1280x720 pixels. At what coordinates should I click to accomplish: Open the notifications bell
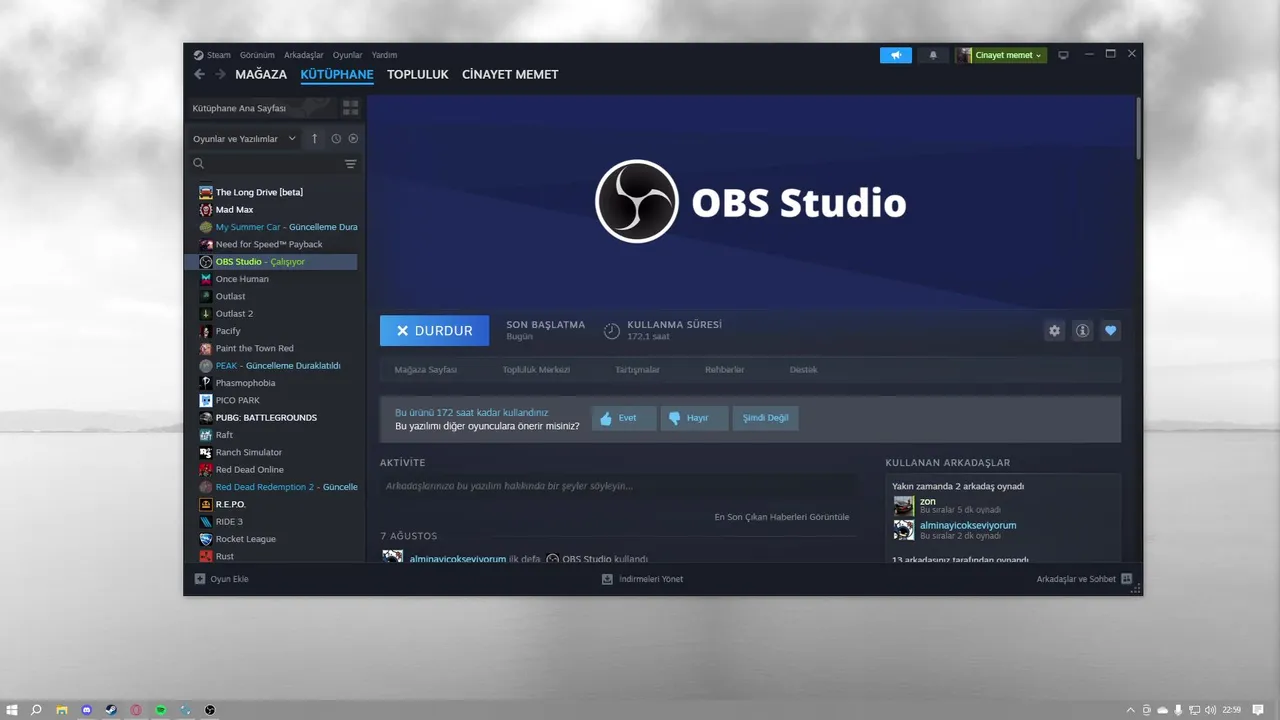(933, 55)
